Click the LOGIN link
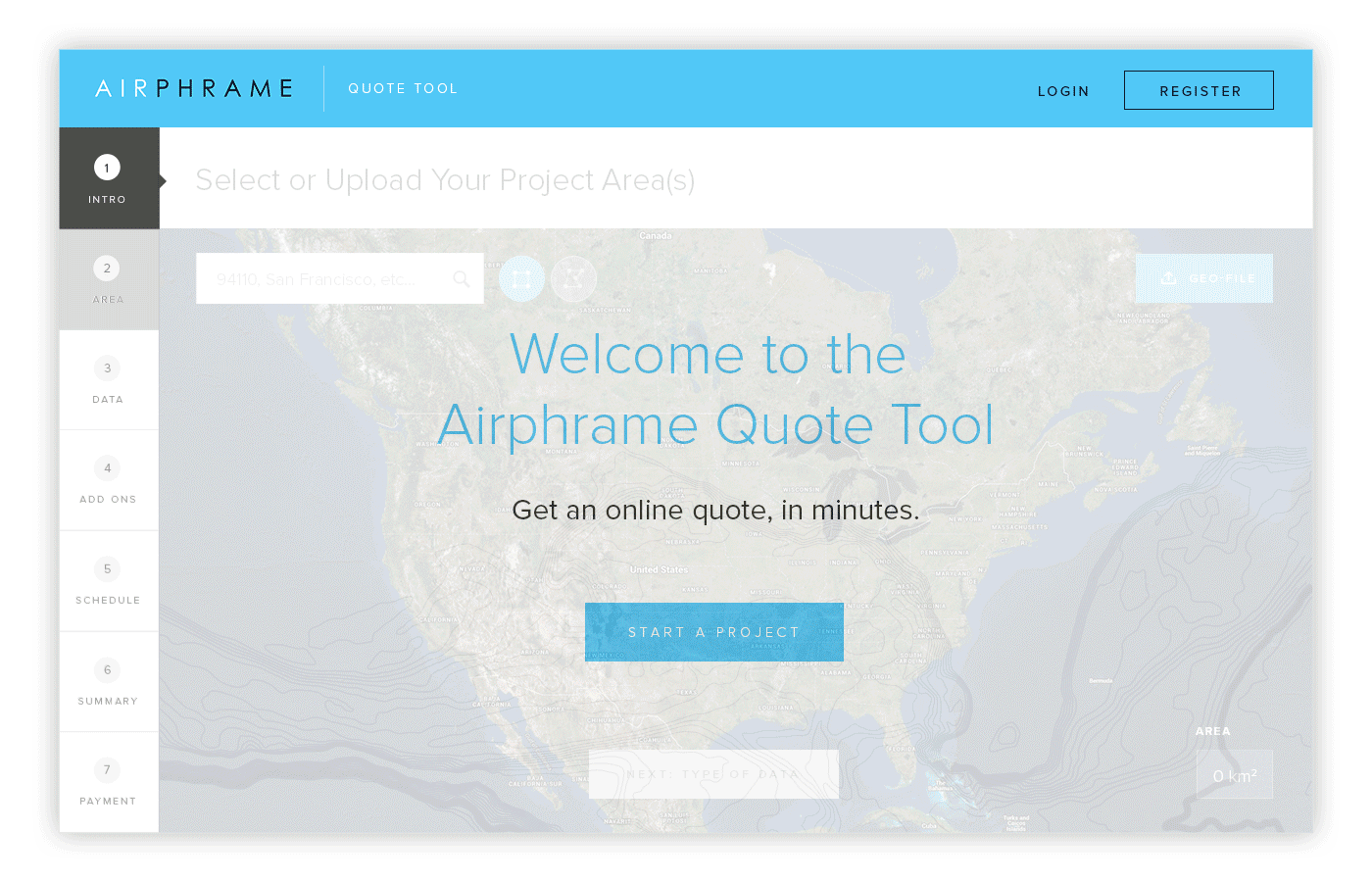Viewport: 1372px width, 882px height. pyautogui.click(x=1063, y=91)
